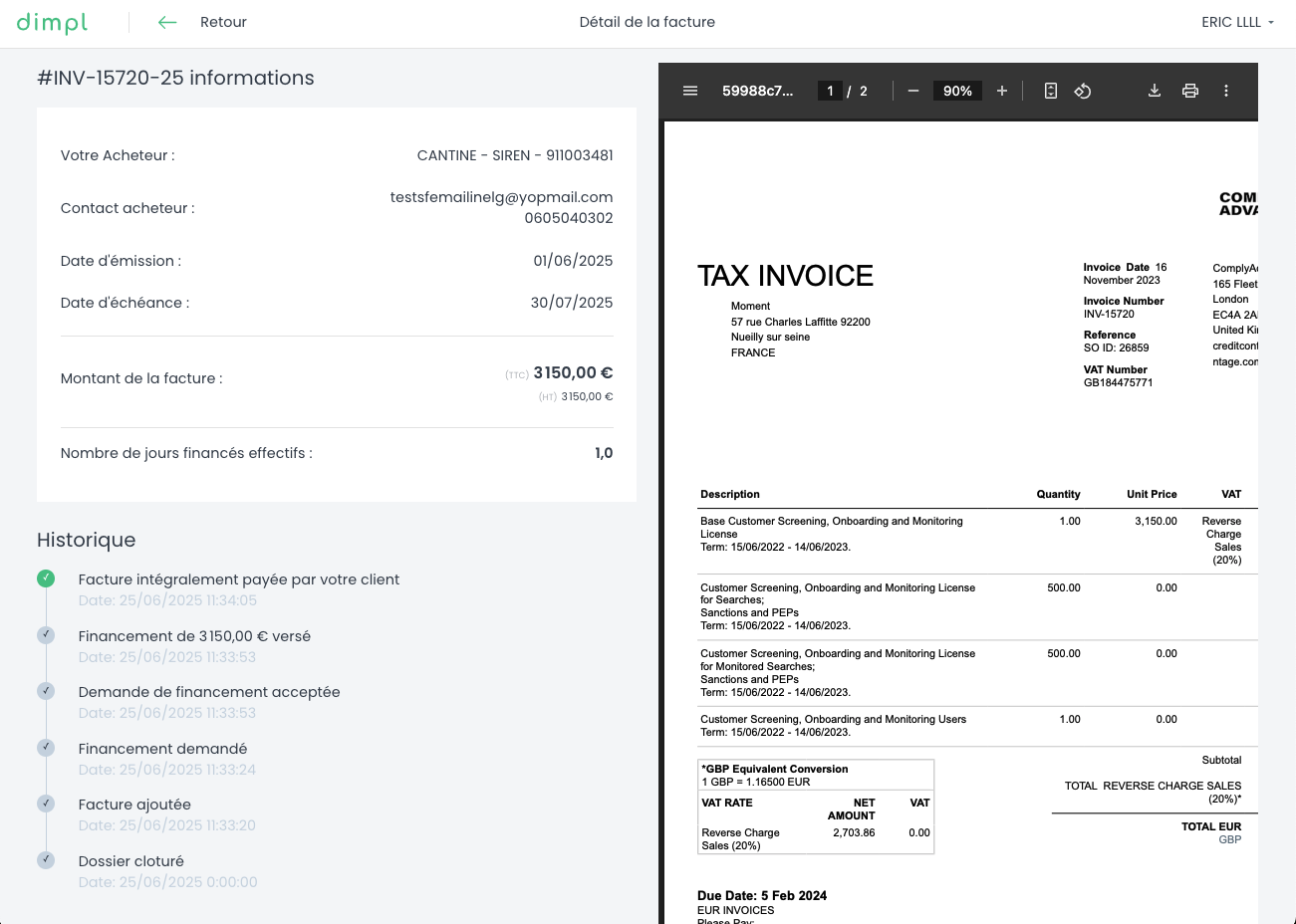
Task: Click the dimpl logo
Action: pyautogui.click(x=52, y=23)
